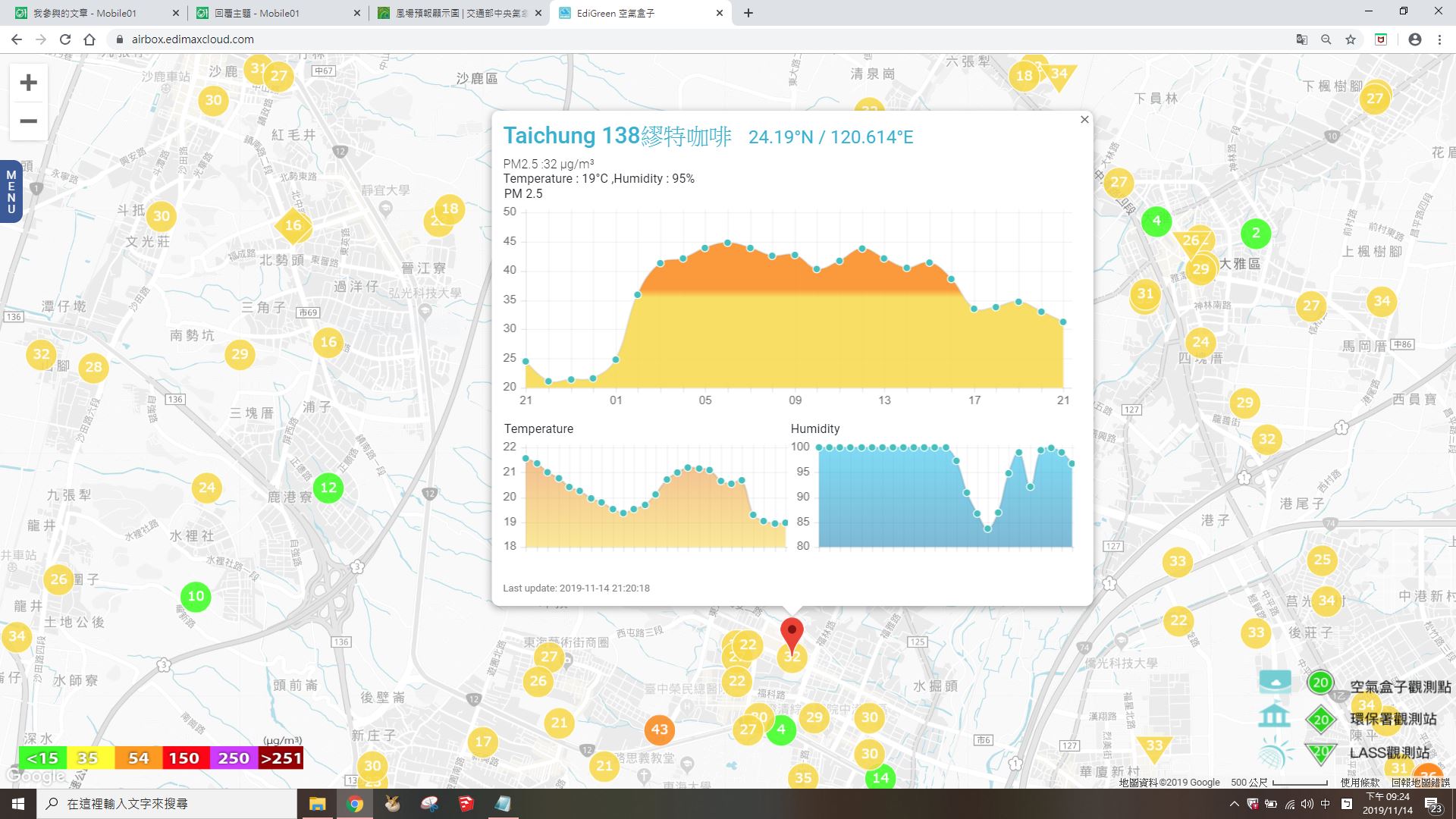Click the Chrome taskbar icon
The width and height of the screenshot is (1456, 819).
coord(354,804)
